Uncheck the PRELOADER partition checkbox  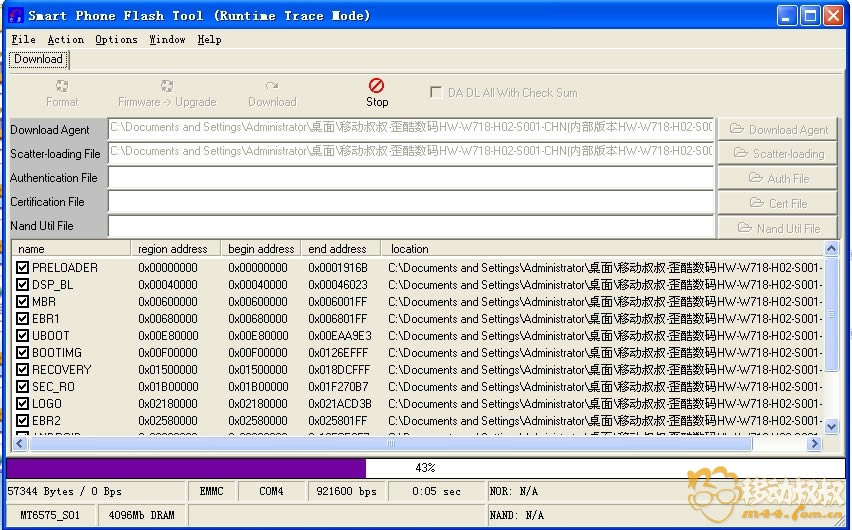[x=23, y=268]
